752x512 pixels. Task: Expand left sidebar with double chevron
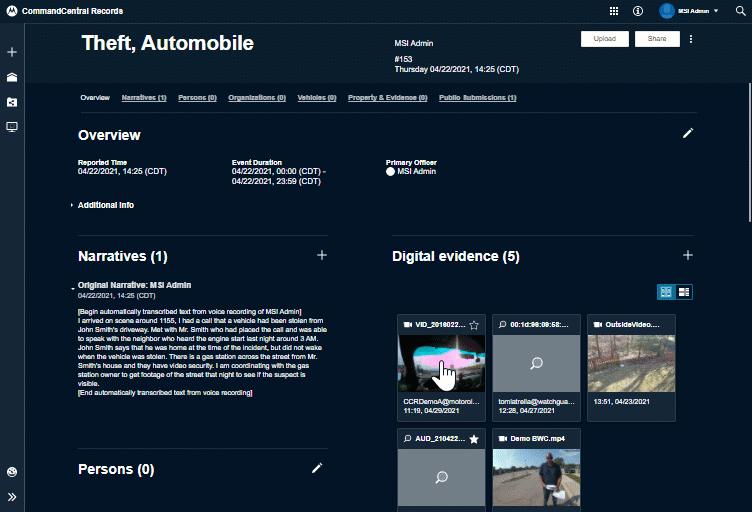(x=12, y=496)
